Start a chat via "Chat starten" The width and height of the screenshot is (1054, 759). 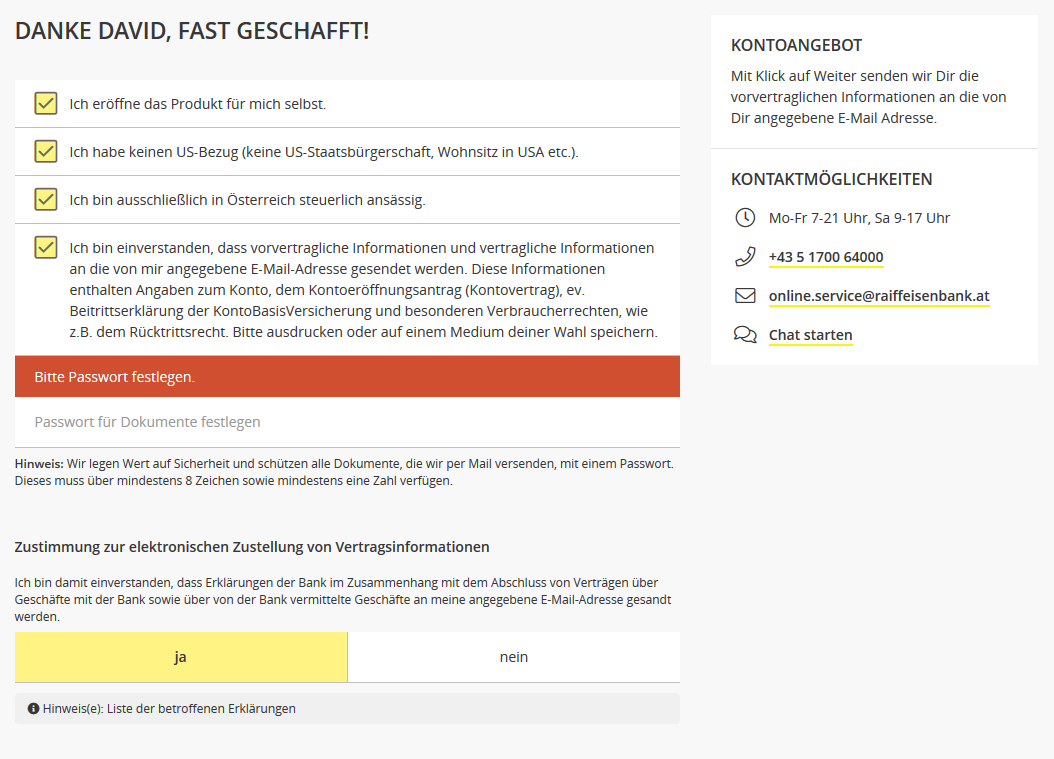pos(810,334)
